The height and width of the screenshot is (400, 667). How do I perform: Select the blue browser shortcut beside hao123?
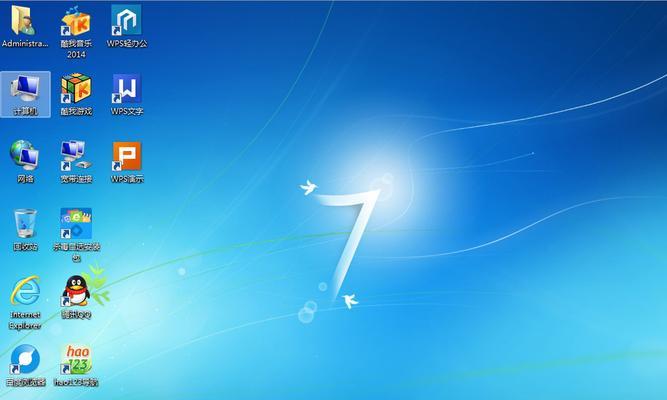click(x=25, y=360)
